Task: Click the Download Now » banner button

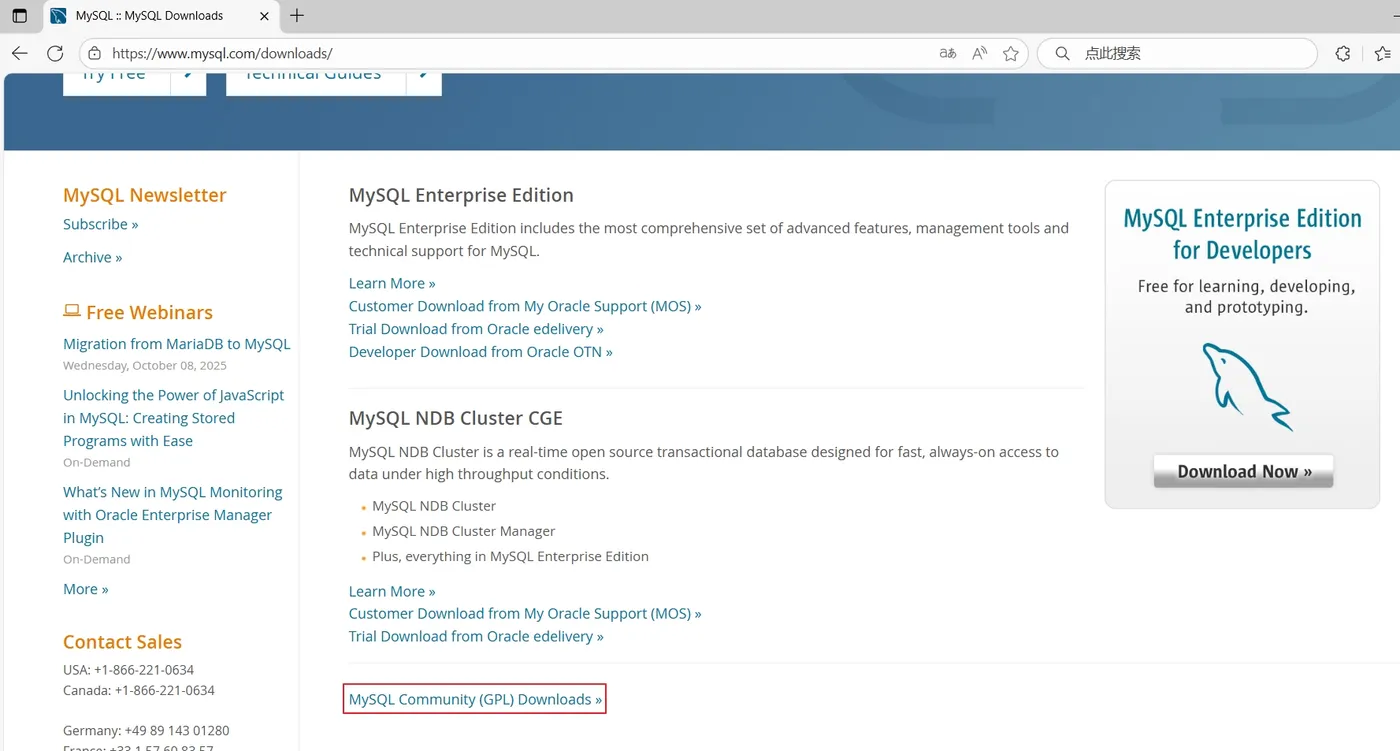Action: pos(1243,471)
